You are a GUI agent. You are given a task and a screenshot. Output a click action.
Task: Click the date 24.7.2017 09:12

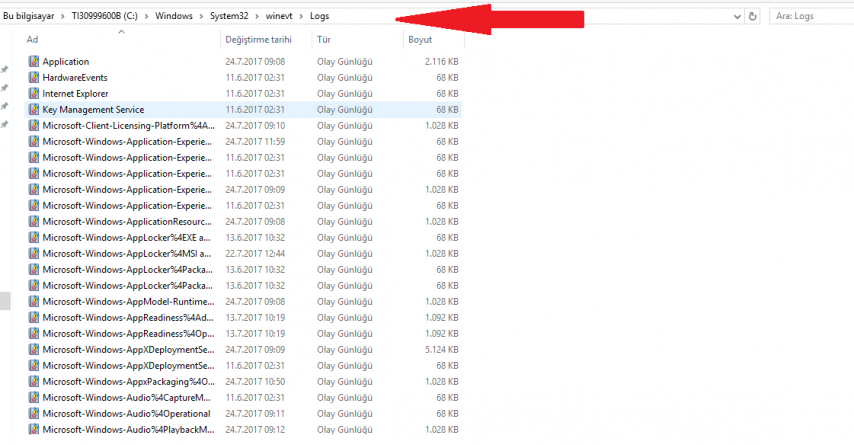click(x=255, y=429)
